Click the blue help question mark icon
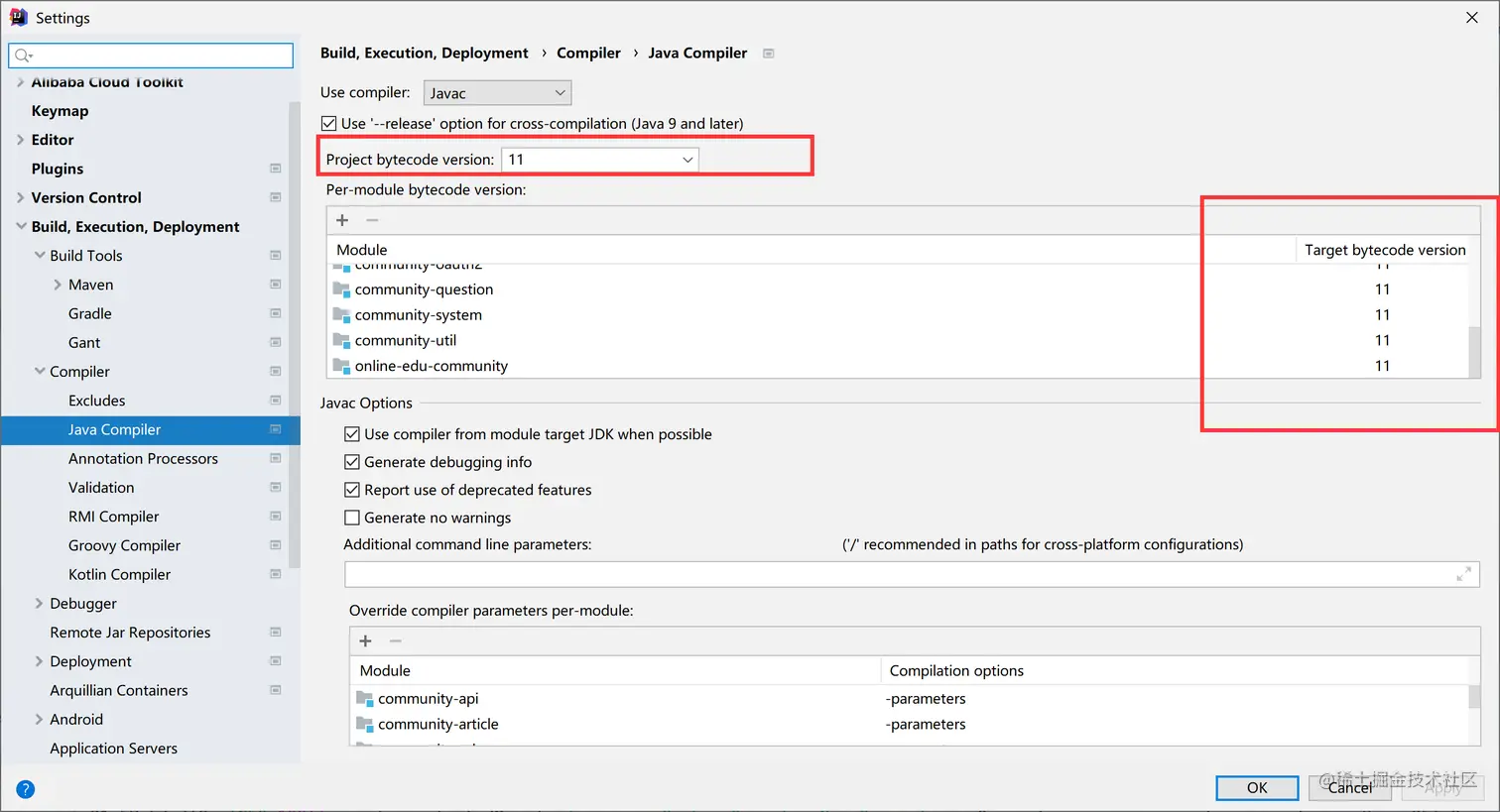1500x812 pixels. tap(26, 789)
